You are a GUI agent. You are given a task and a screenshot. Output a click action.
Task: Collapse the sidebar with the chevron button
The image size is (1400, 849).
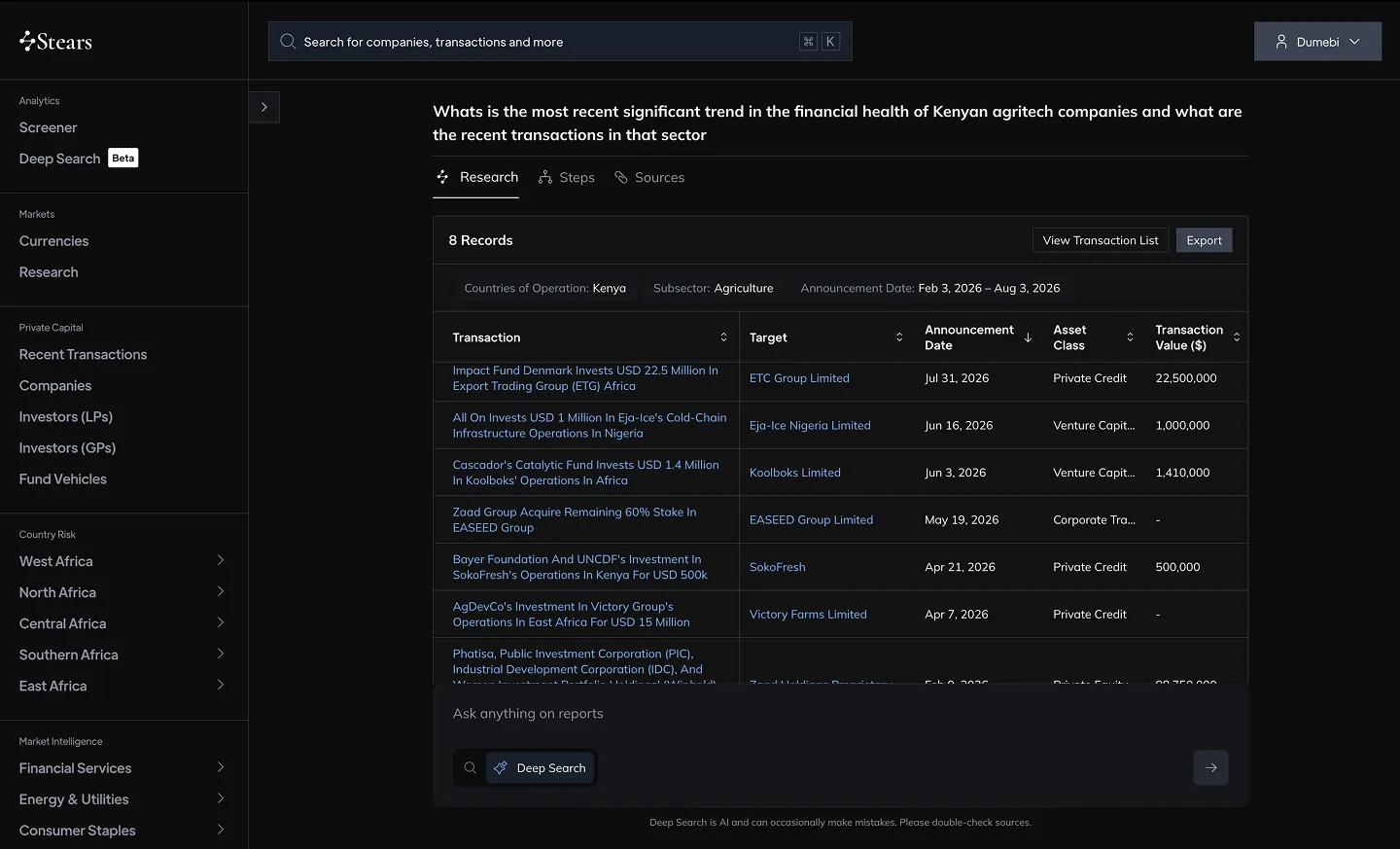pyautogui.click(x=264, y=107)
